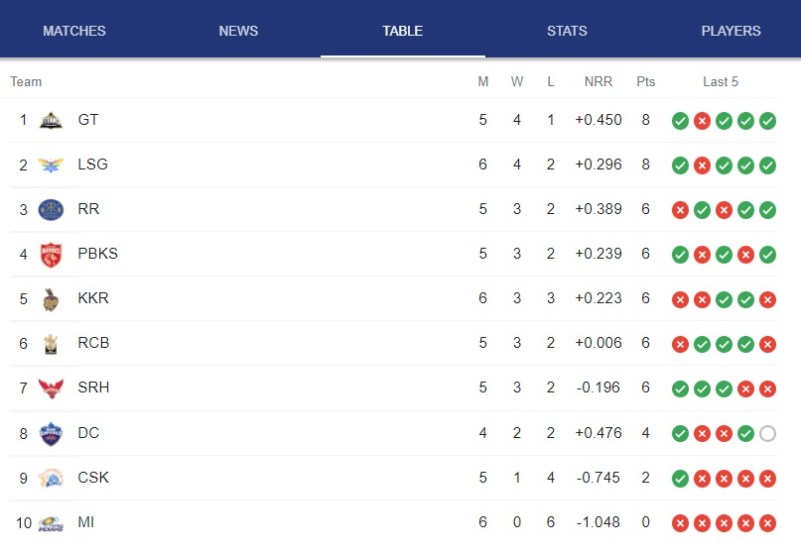Click the DC team logo

pyautogui.click(x=51, y=433)
